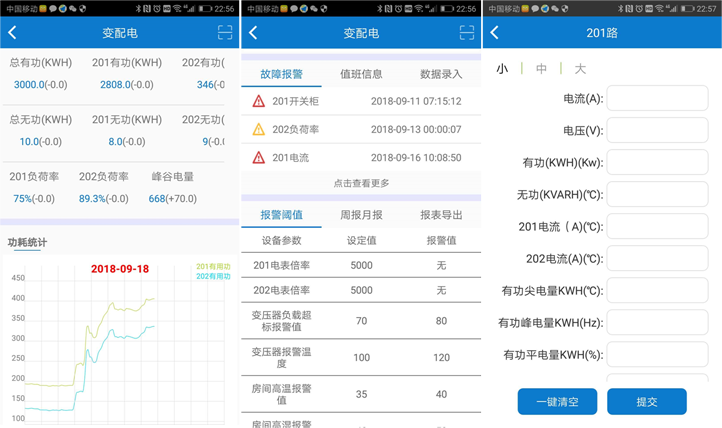Open the 201开关柜 alarm row
722x428 pixels.
click(x=361, y=101)
